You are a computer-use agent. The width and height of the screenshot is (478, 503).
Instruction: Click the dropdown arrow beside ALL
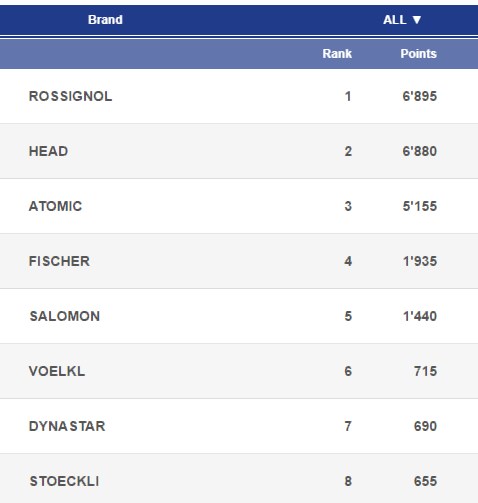[x=417, y=20]
